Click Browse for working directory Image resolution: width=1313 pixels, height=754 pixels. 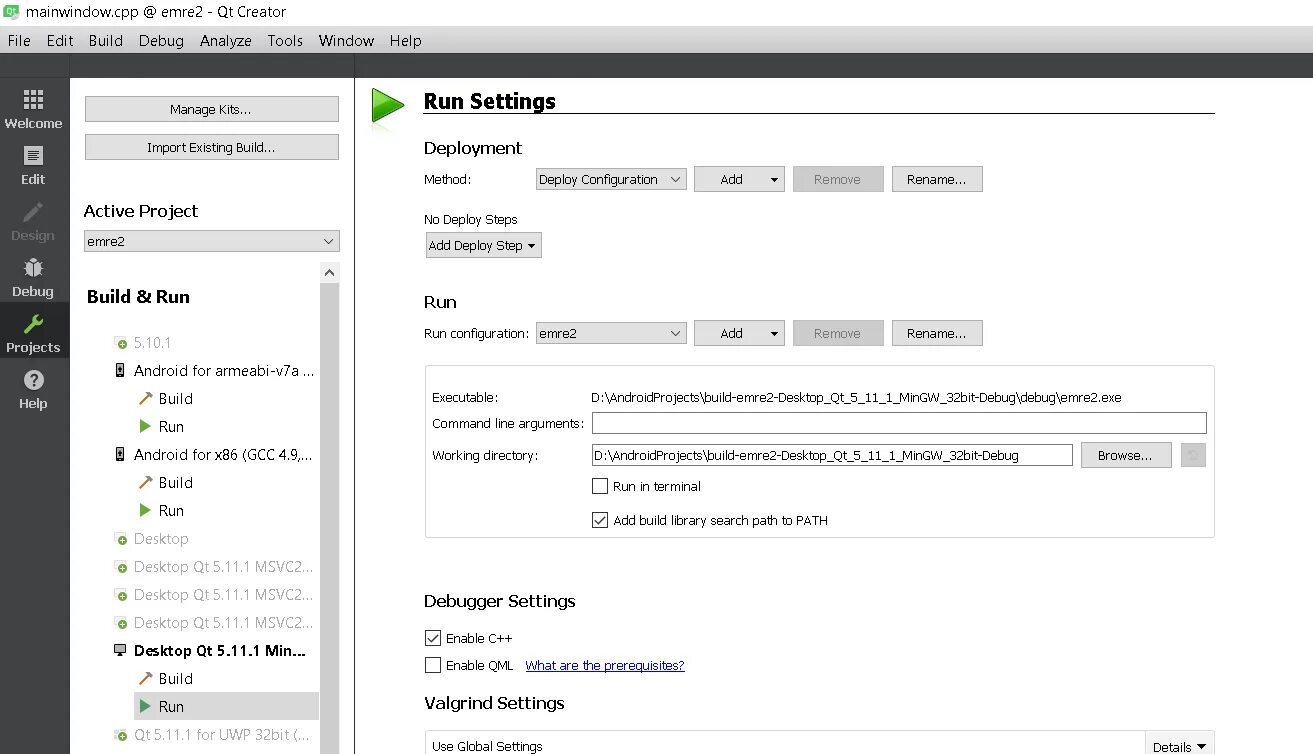(1126, 455)
